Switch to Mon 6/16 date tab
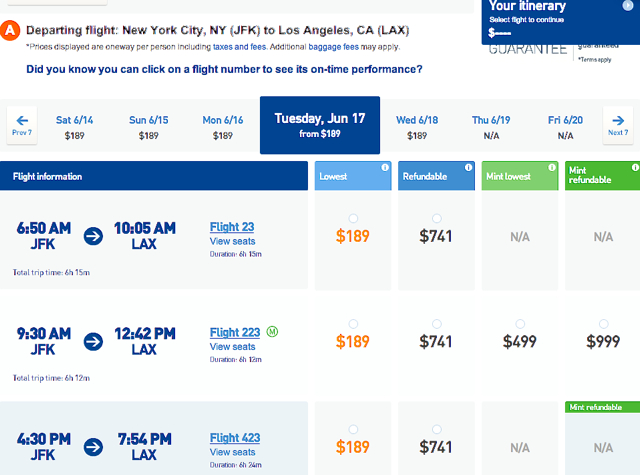640x475 pixels. (x=222, y=127)
